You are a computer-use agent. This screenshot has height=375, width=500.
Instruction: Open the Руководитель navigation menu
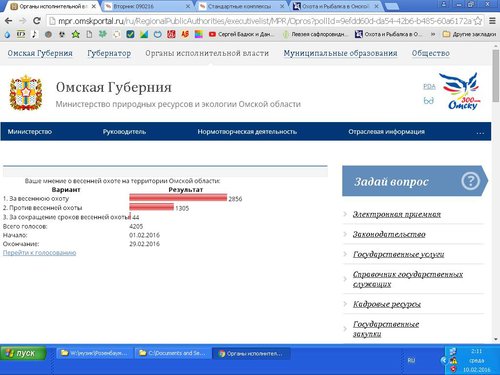124,131
